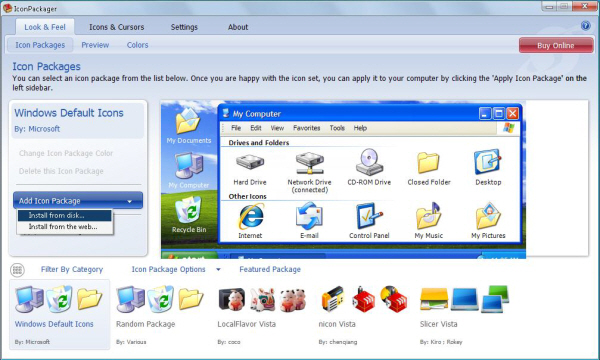The image size is (600, 360).
Task: Select the LocalFlavor Vista package label
Action: (246, 324)
